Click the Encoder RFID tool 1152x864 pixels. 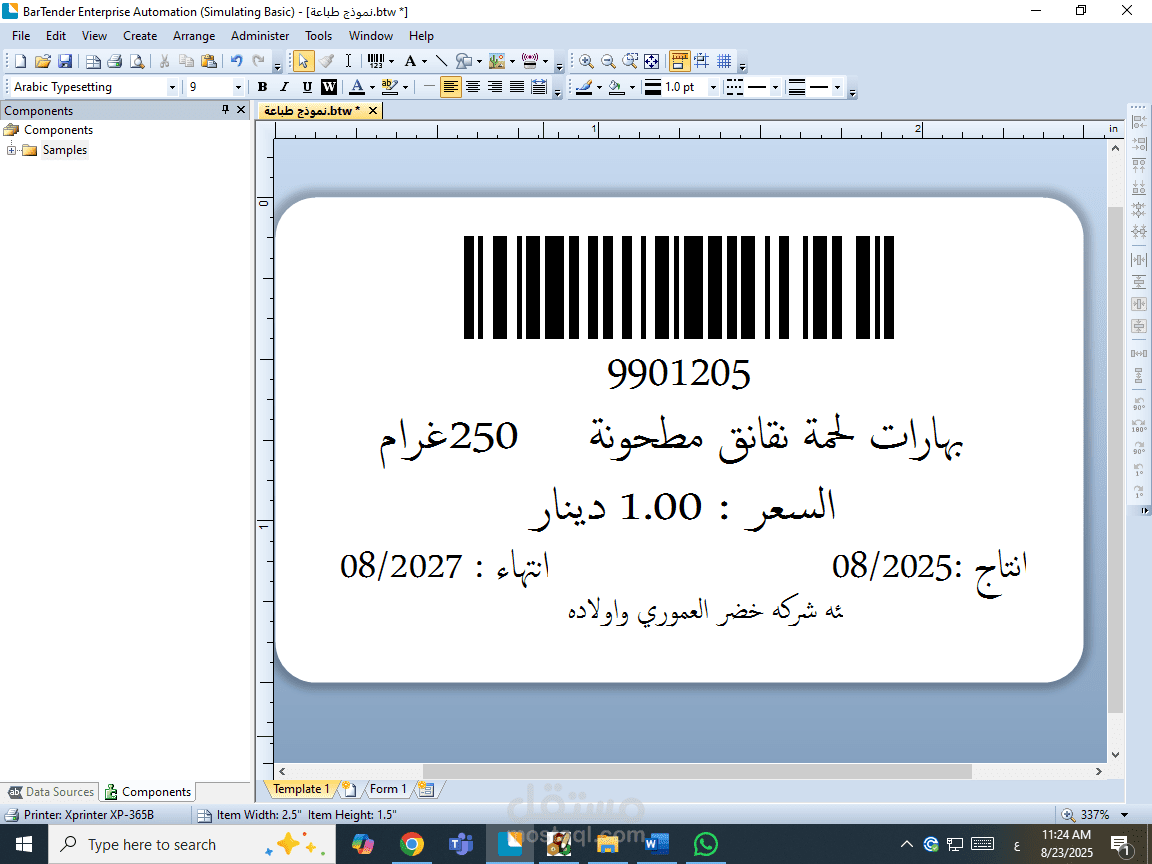[530, 61]
